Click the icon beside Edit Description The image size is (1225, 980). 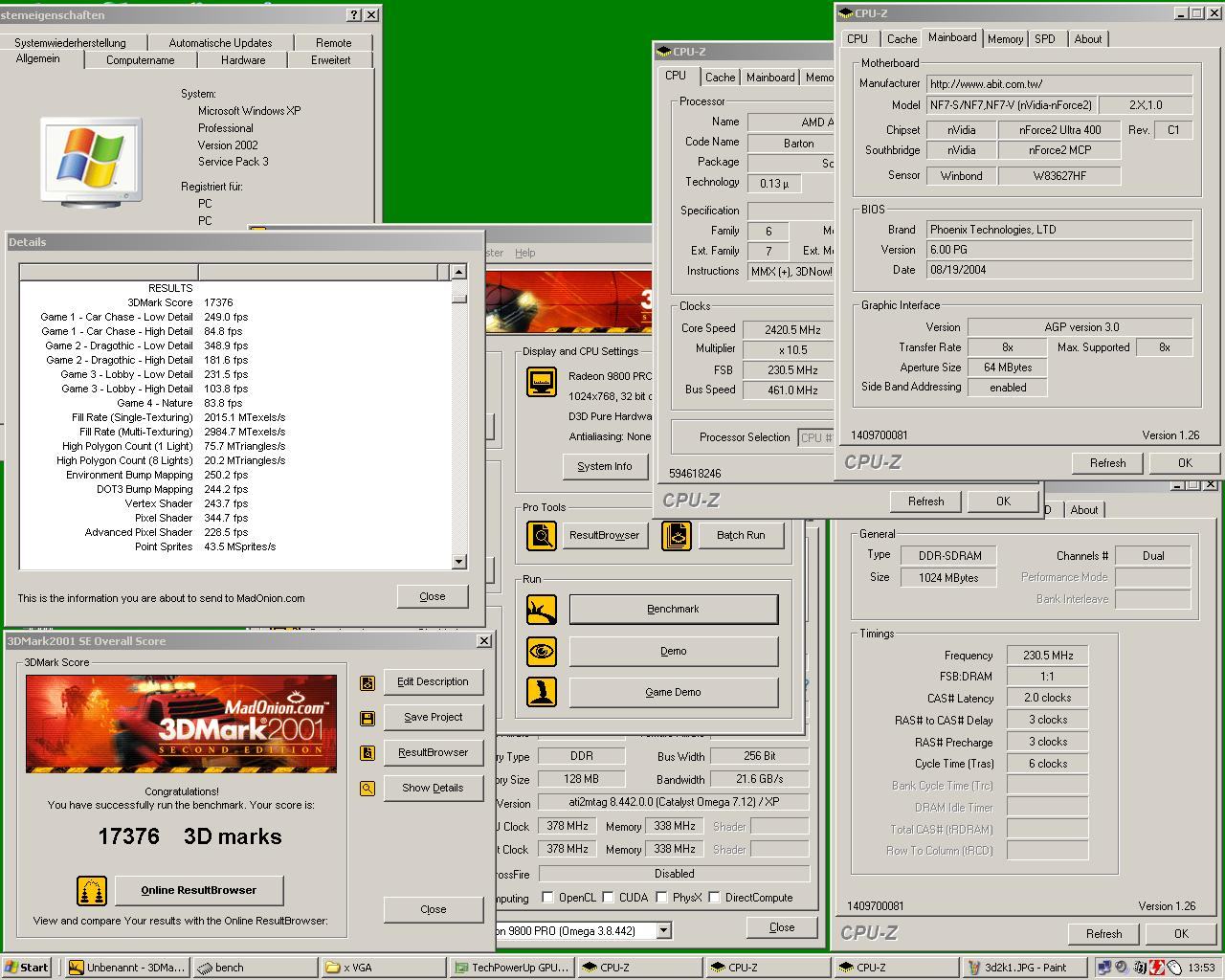[367, 682]
